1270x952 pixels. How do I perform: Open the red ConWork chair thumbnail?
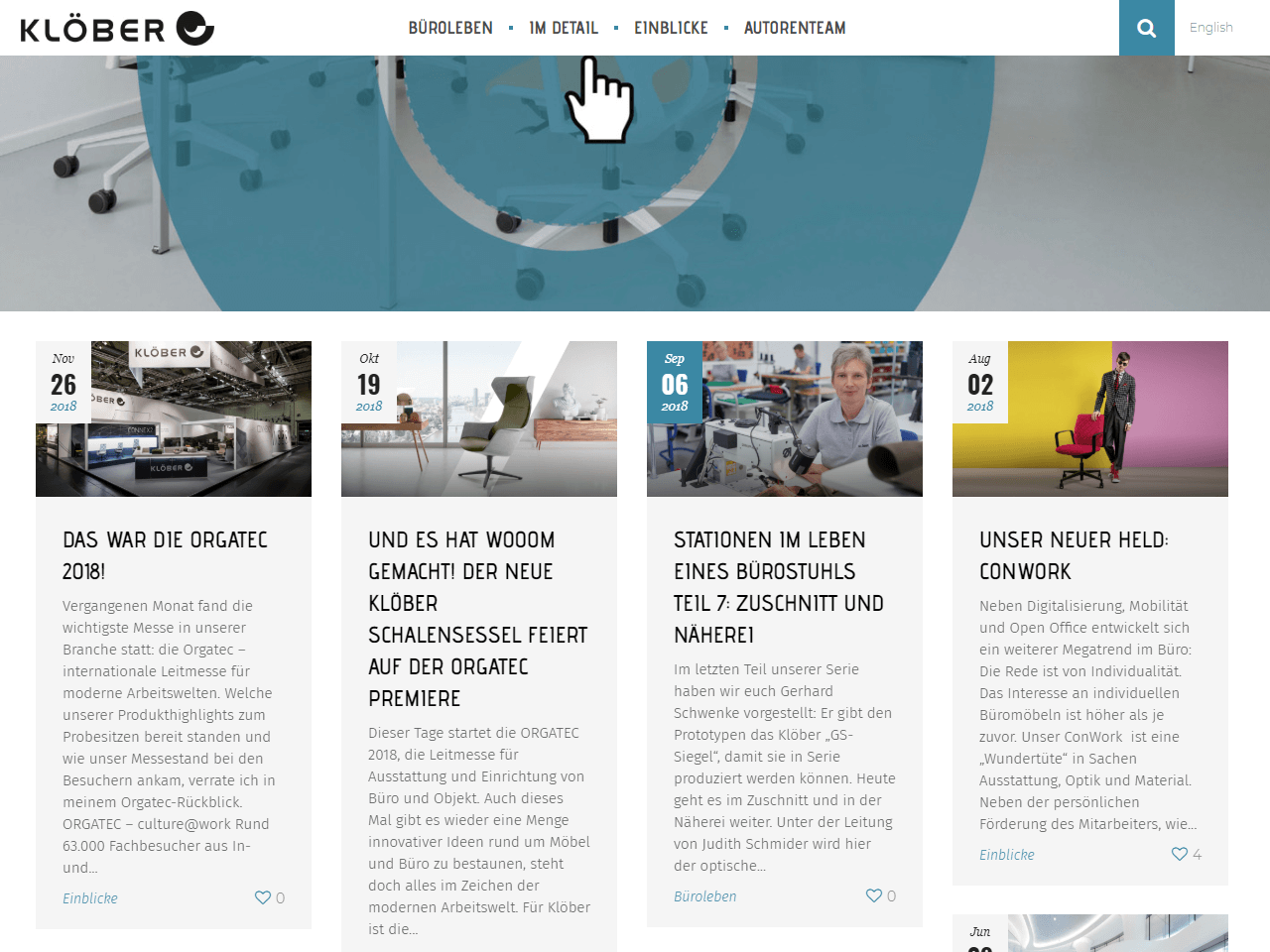1090,419
